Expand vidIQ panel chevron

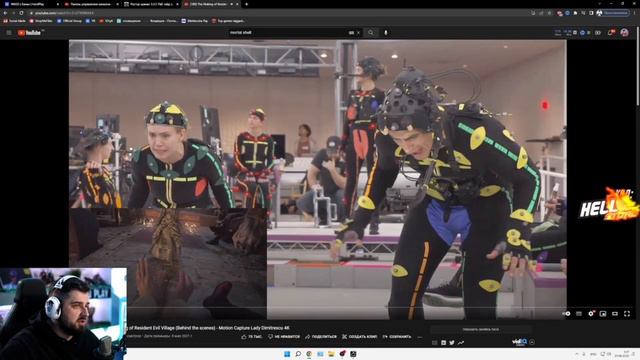(532, 342)
